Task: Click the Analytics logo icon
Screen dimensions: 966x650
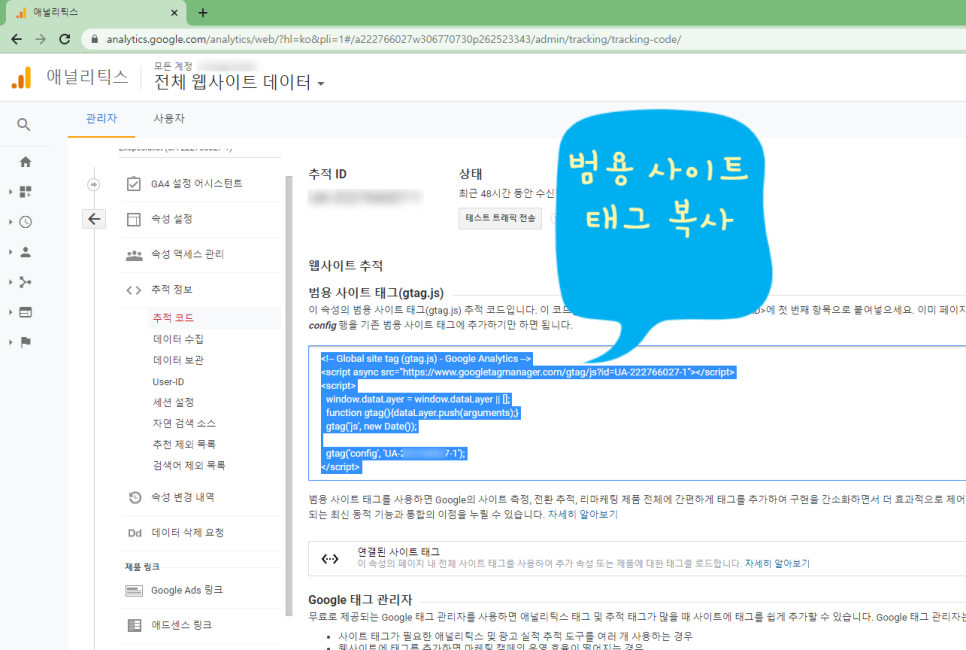Action: [22, 78]
